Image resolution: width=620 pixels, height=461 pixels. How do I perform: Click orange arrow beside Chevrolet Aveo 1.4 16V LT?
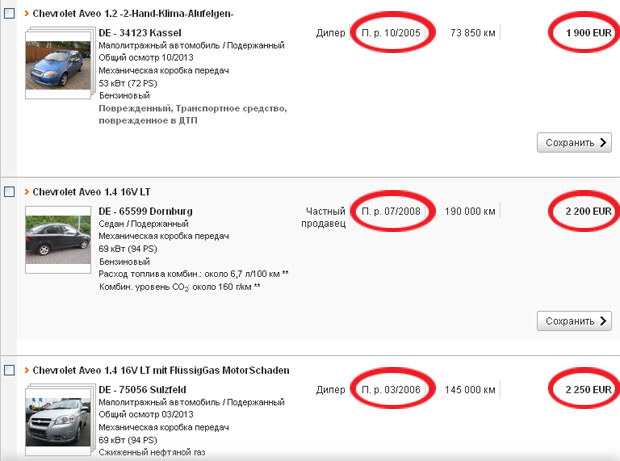point(25,190)
